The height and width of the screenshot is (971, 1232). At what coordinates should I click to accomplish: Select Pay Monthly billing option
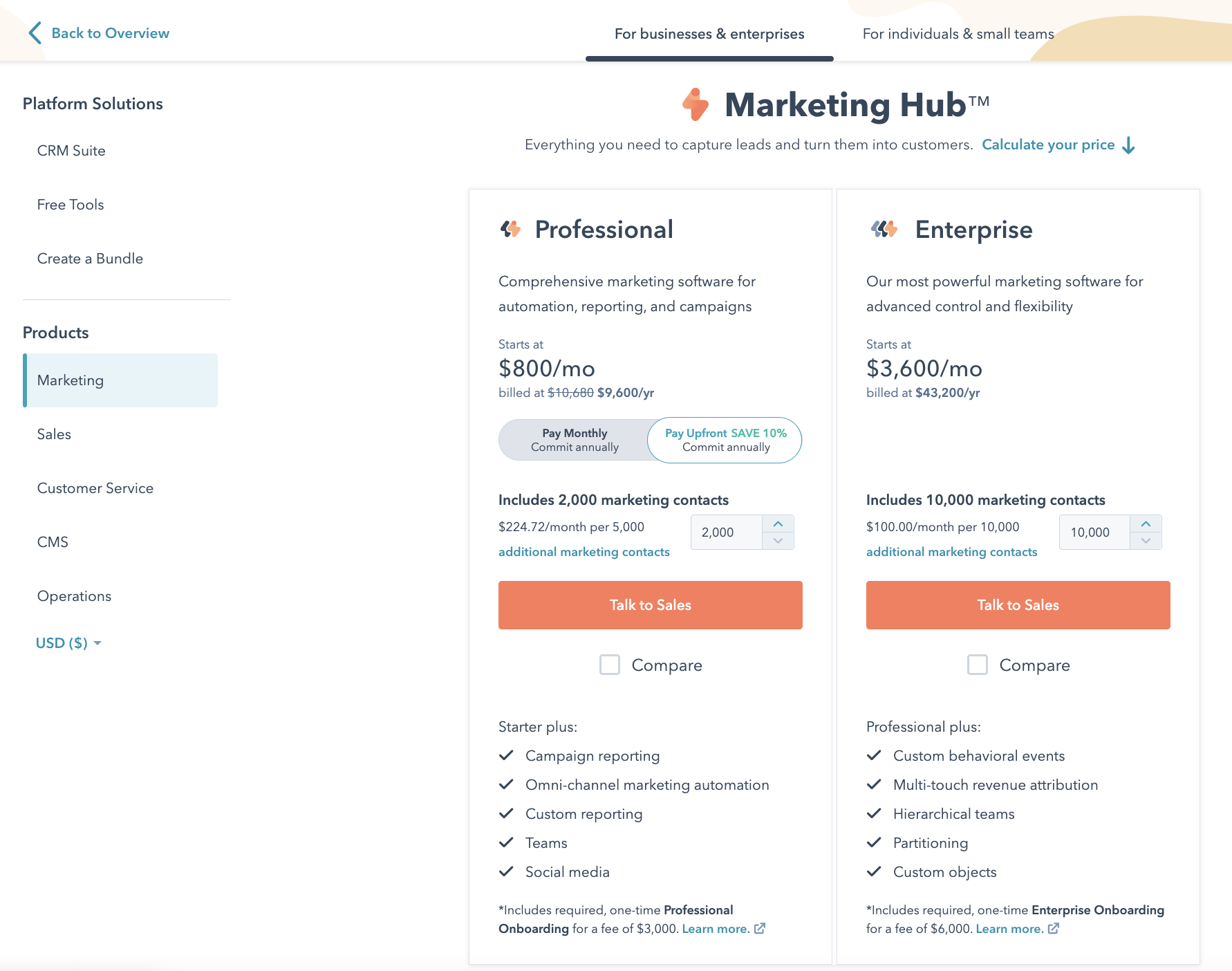click(575, 440)
